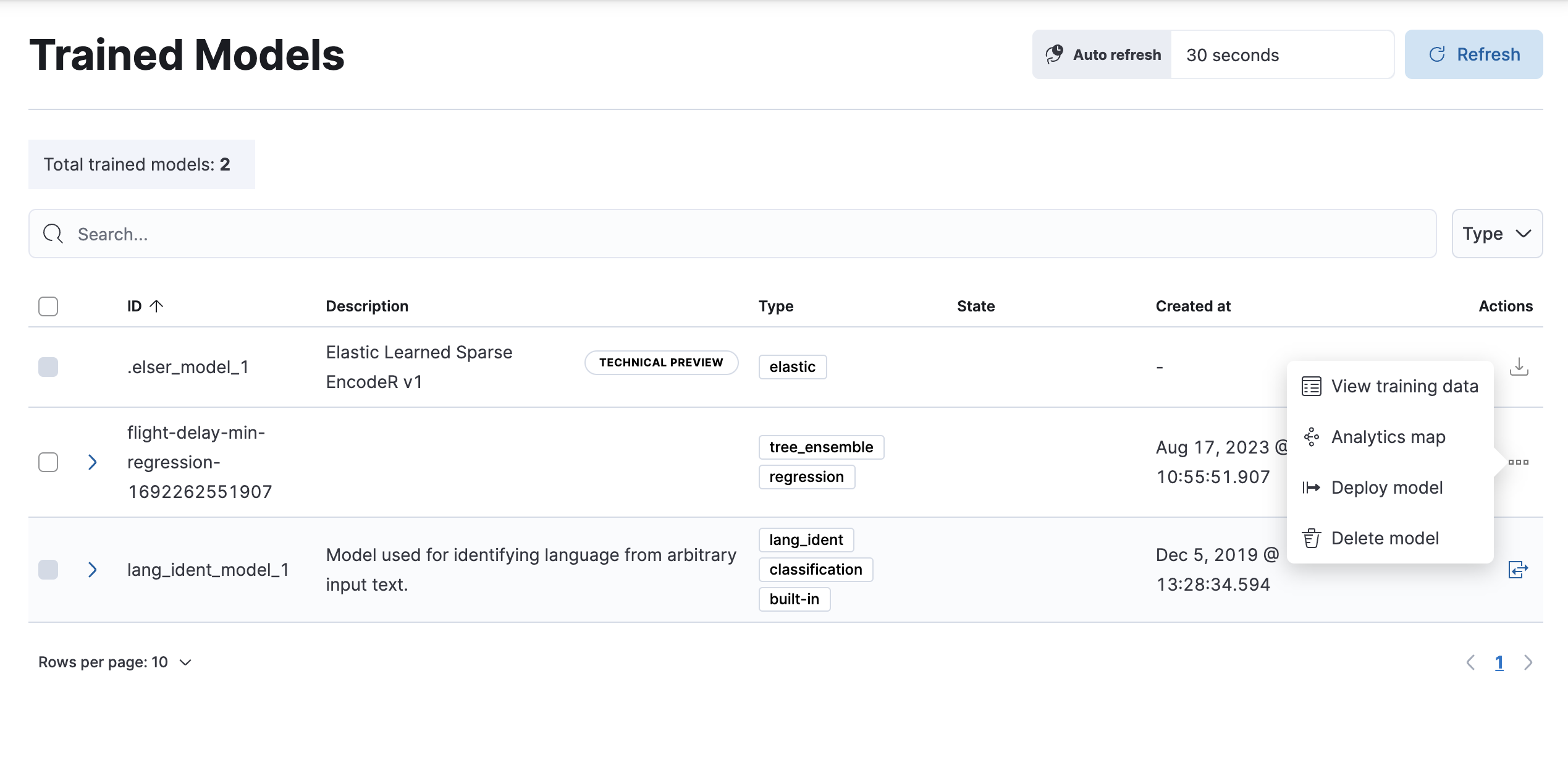Viewport: 1568px width, 781px height.
Task: Click the export icon on lang_ident_model_1 row
Action: tap(1518, 570)
